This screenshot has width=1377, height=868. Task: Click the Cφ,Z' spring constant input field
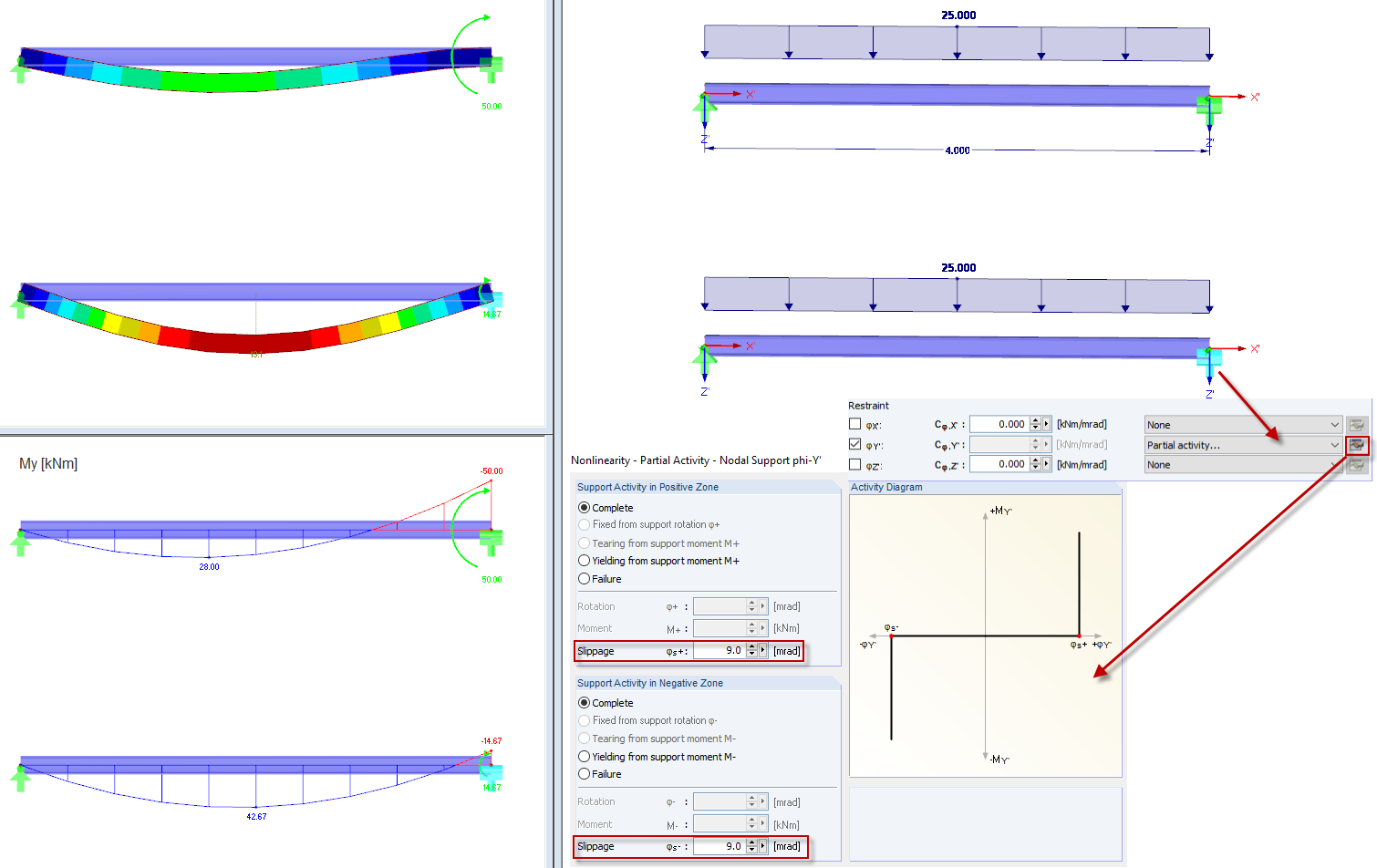tap(999, 464)
